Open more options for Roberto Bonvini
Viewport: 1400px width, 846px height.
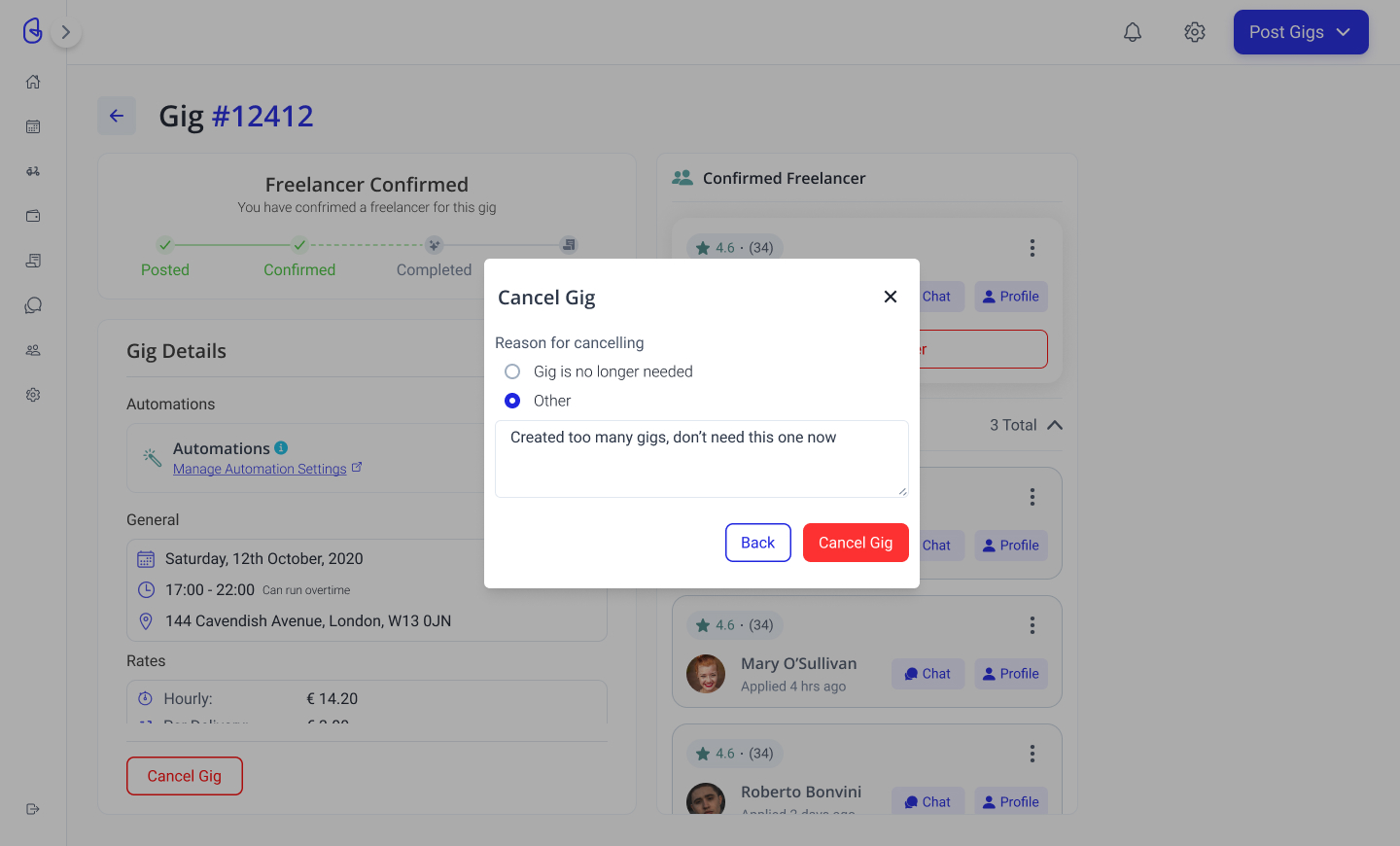1032,754
